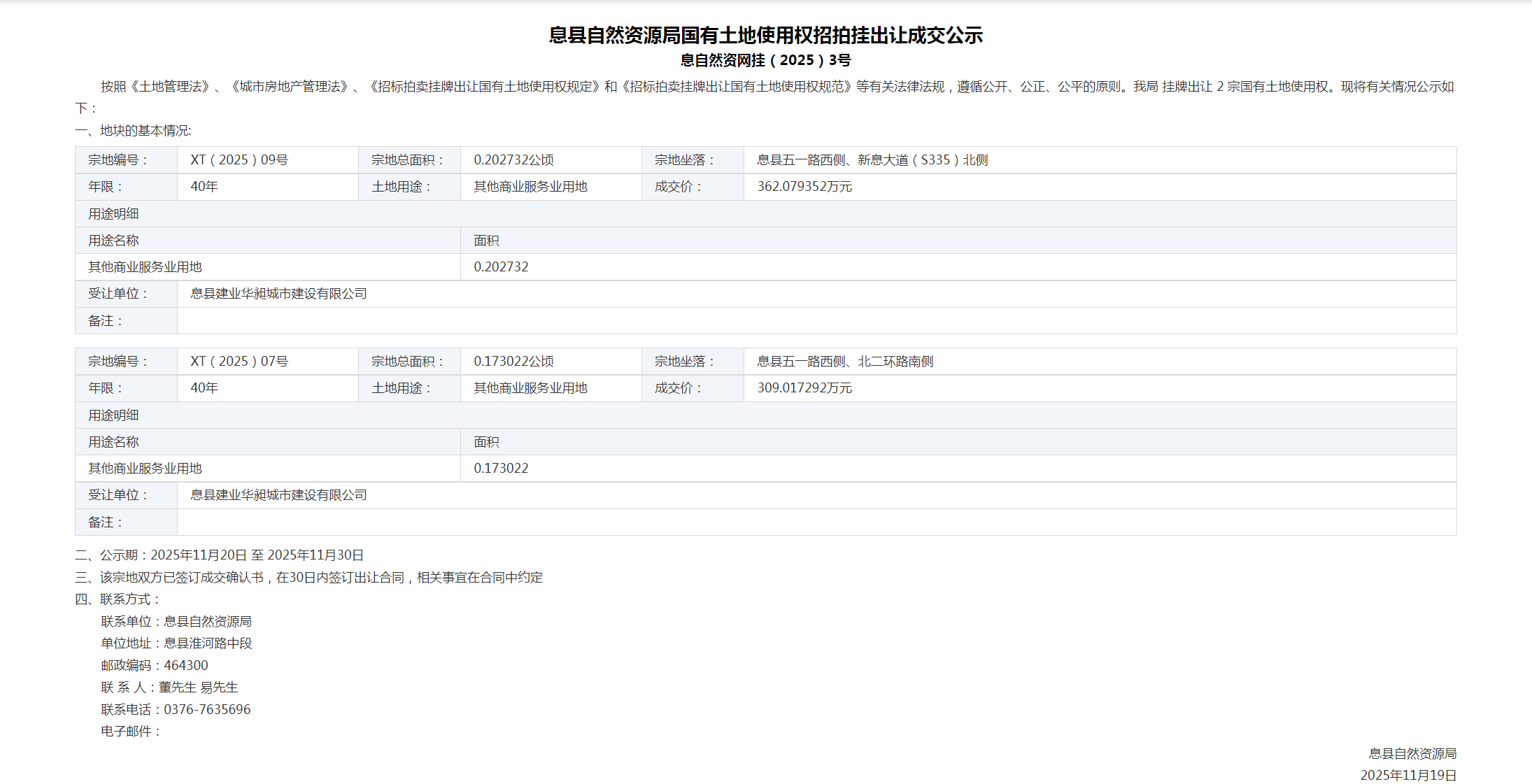
Task: Click the 用途明细 header in the 07号 table
Action: 113,415
